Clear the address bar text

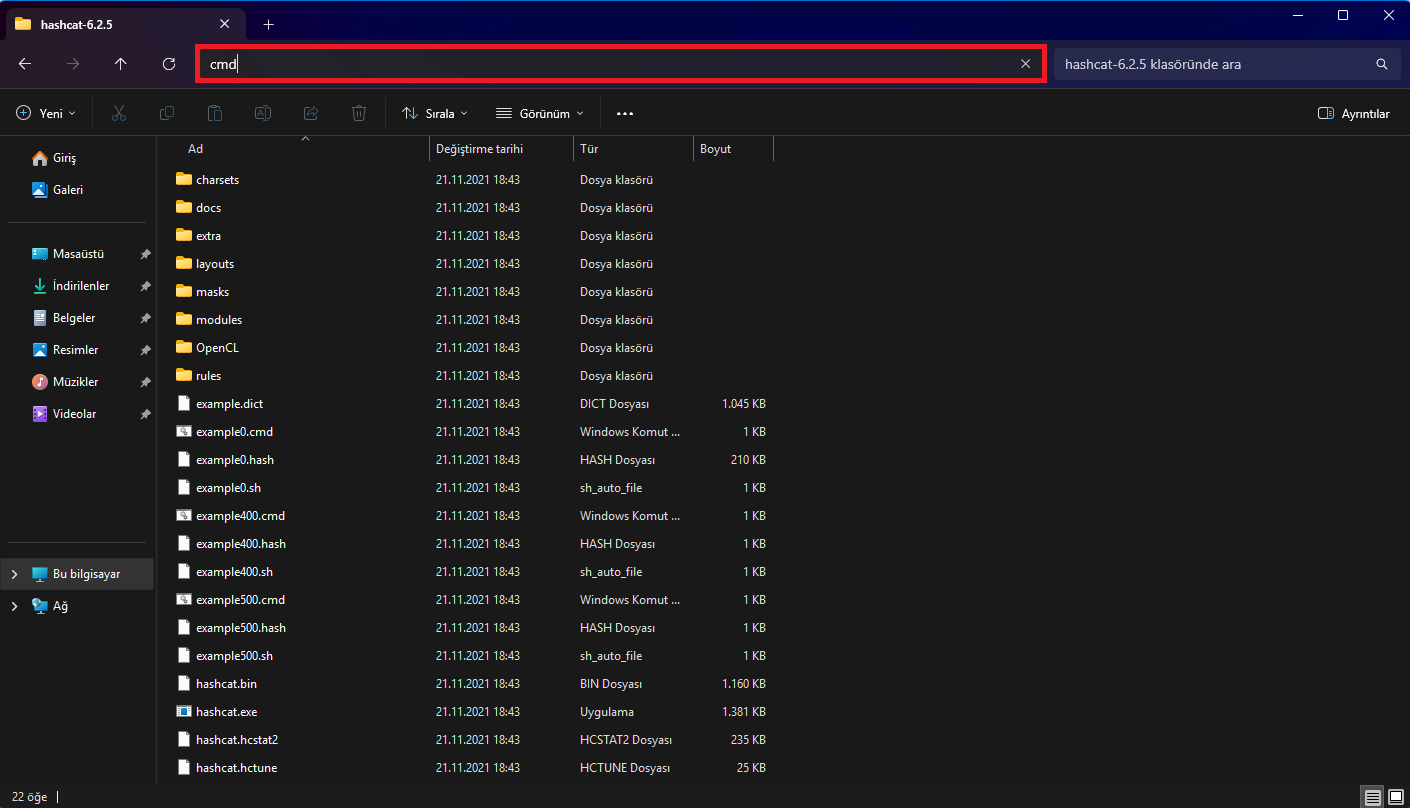tap(1025, 64)
